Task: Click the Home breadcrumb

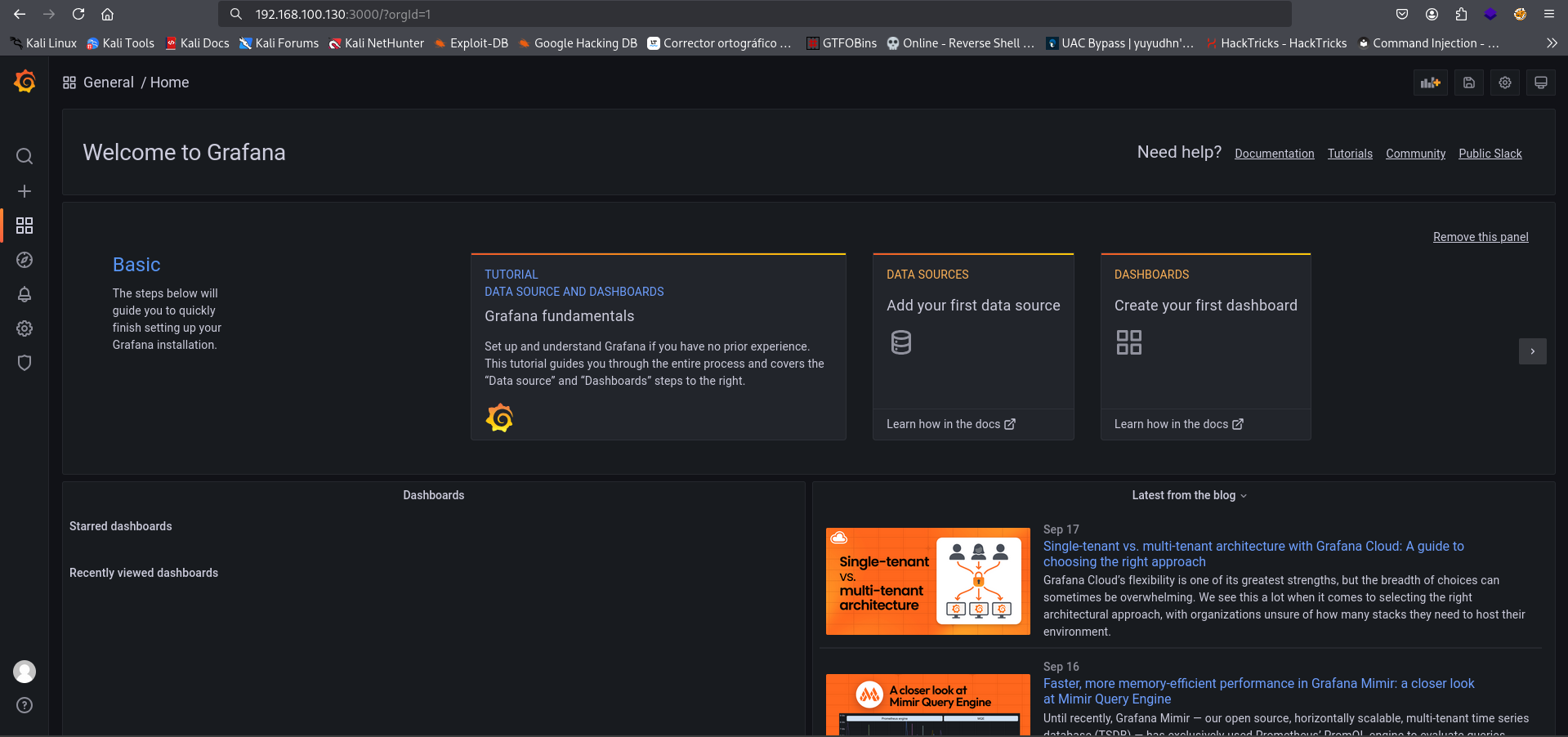Action: click(169, 83)
